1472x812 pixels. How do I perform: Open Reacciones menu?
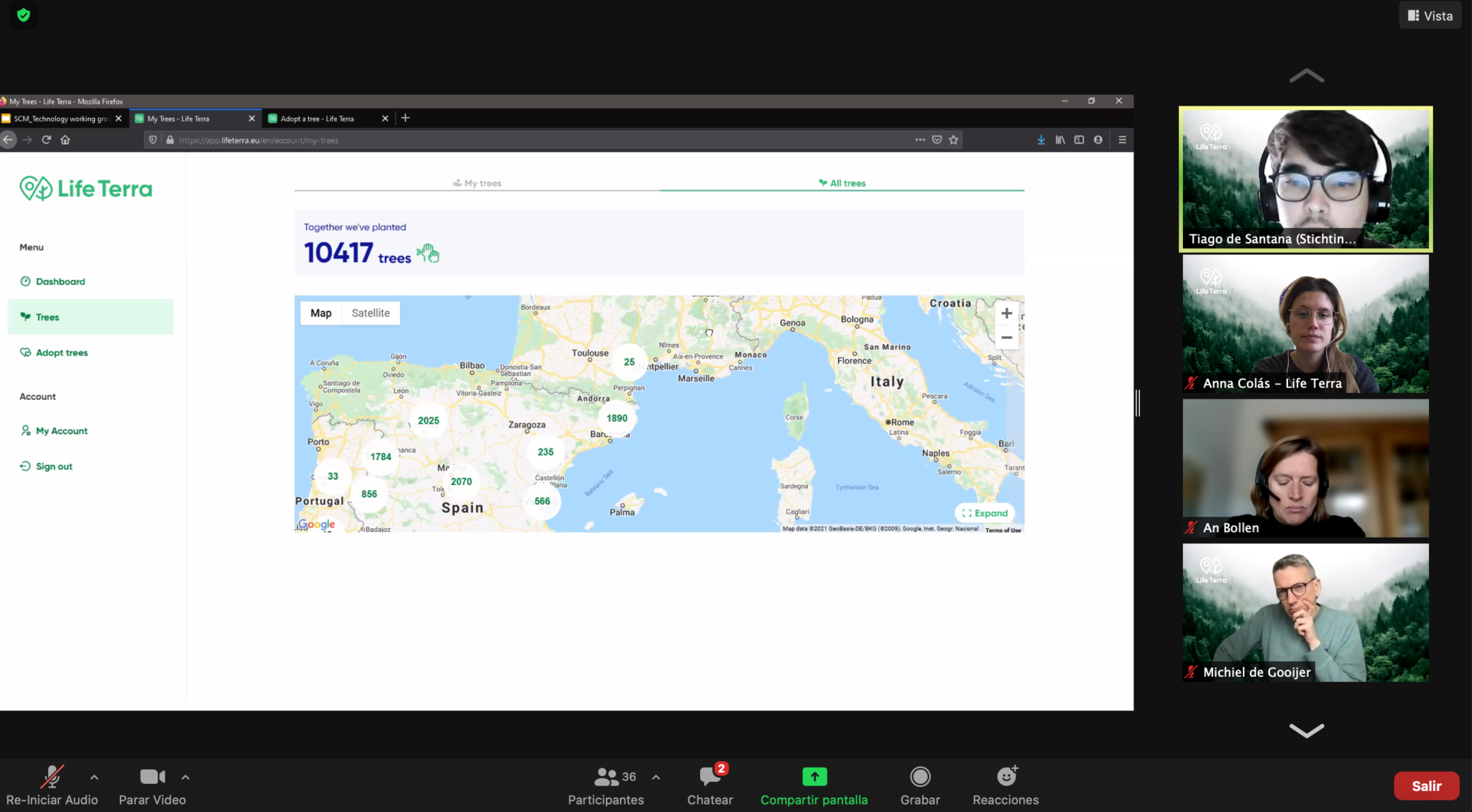1006,785
